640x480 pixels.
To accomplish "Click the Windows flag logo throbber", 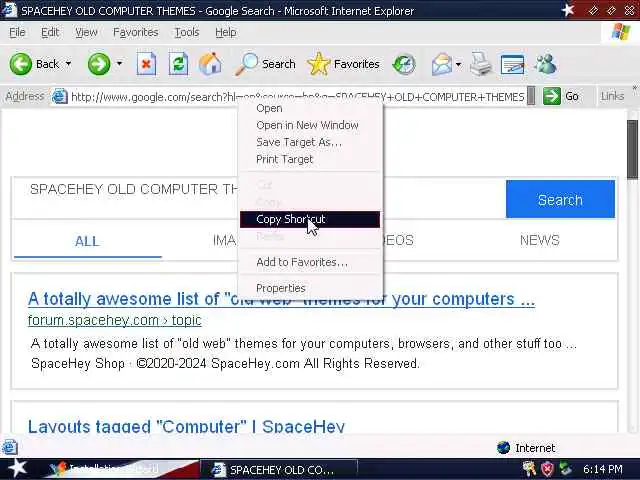I will click(620, 32).
